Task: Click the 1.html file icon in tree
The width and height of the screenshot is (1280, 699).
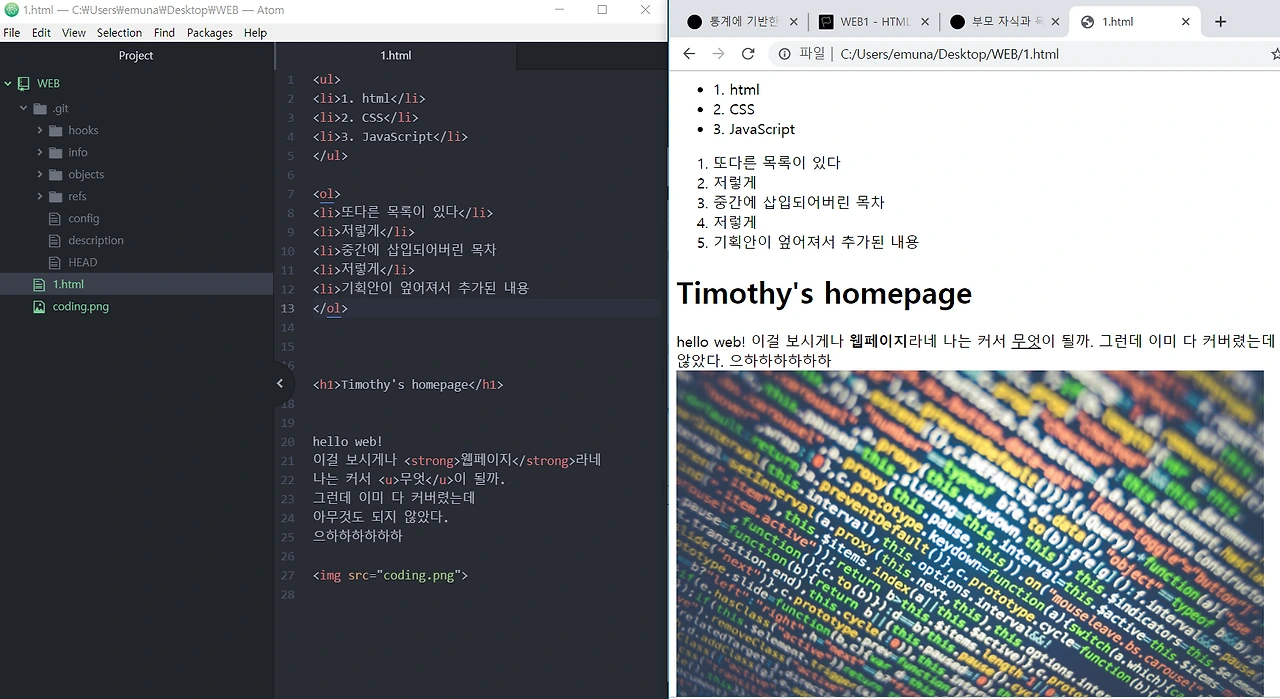Action: coord(39,285)
